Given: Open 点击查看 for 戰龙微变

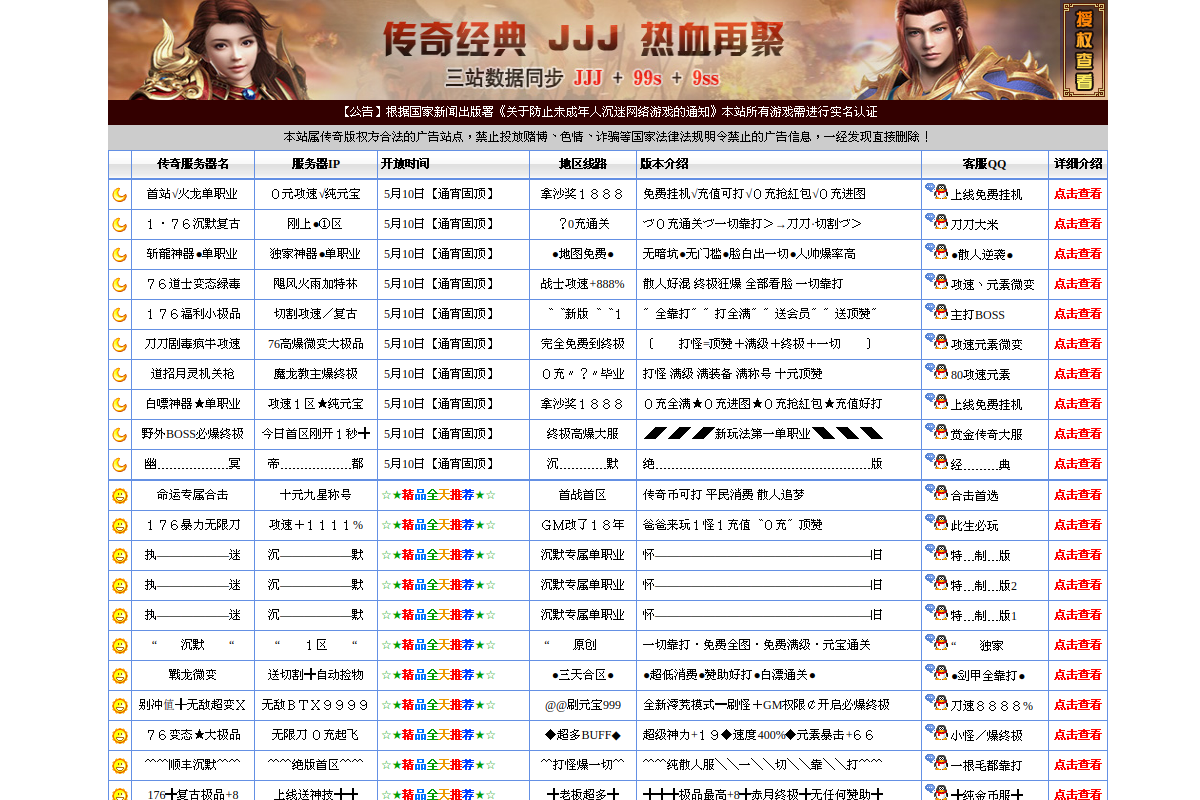Looking at the screenshot, I should (1078, 675).
